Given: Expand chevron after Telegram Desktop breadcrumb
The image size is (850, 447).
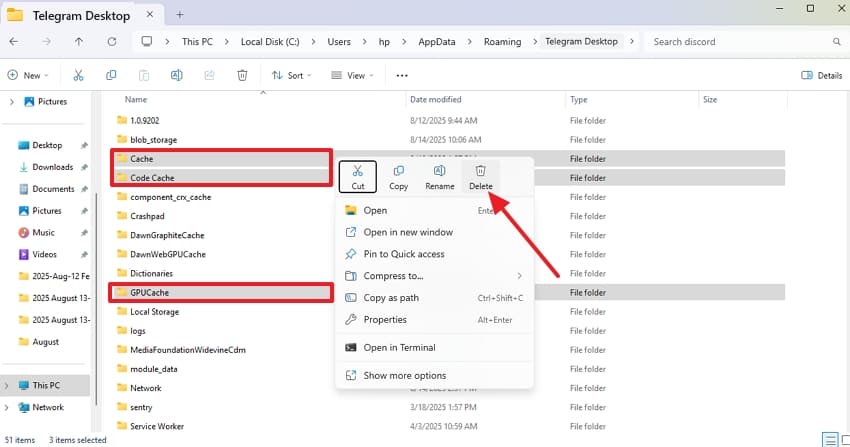Looking at the screenshot, I should click(632, 41).
